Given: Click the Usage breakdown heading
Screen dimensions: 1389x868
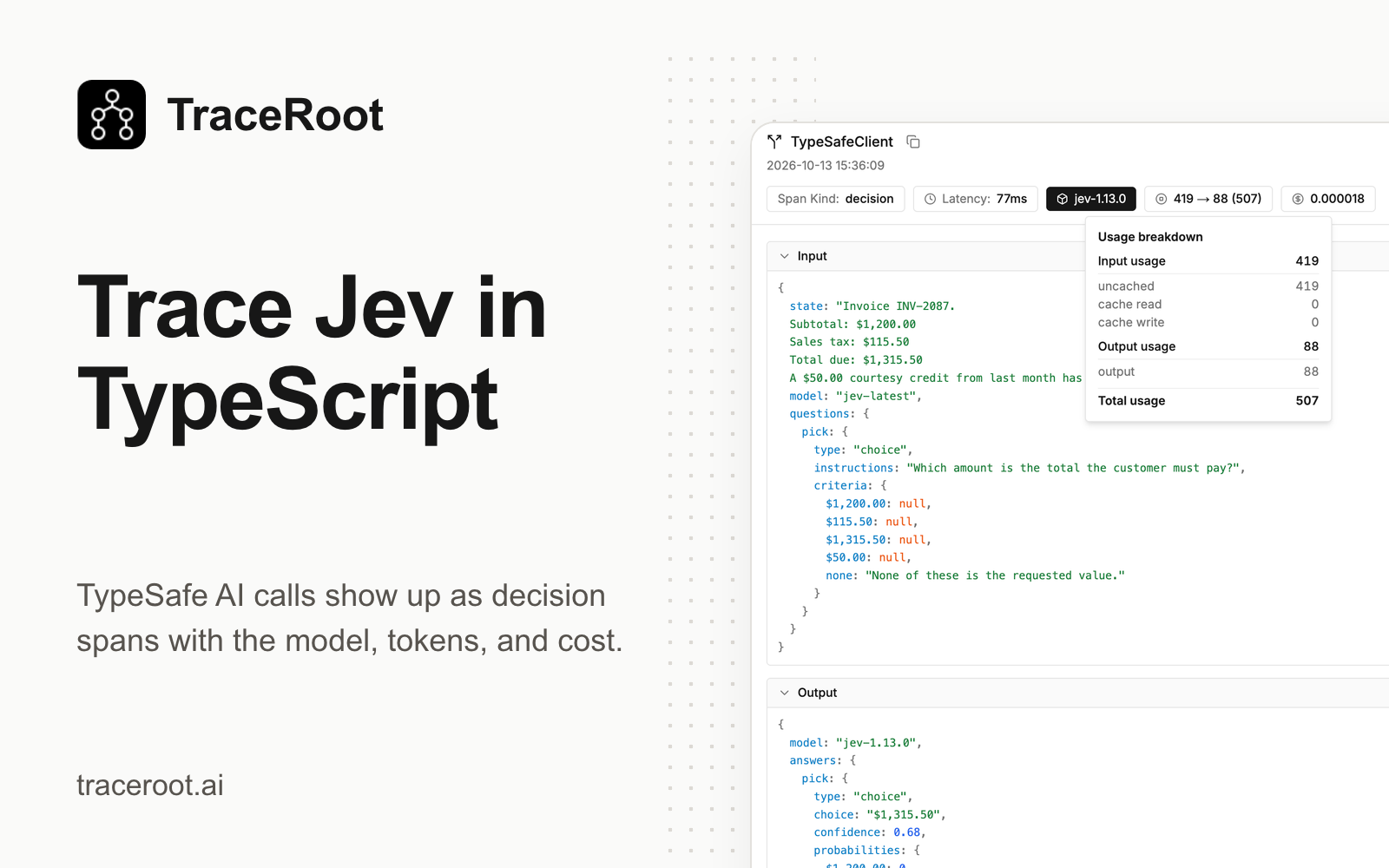Looking at the screenshot, I should point(1150,237).
